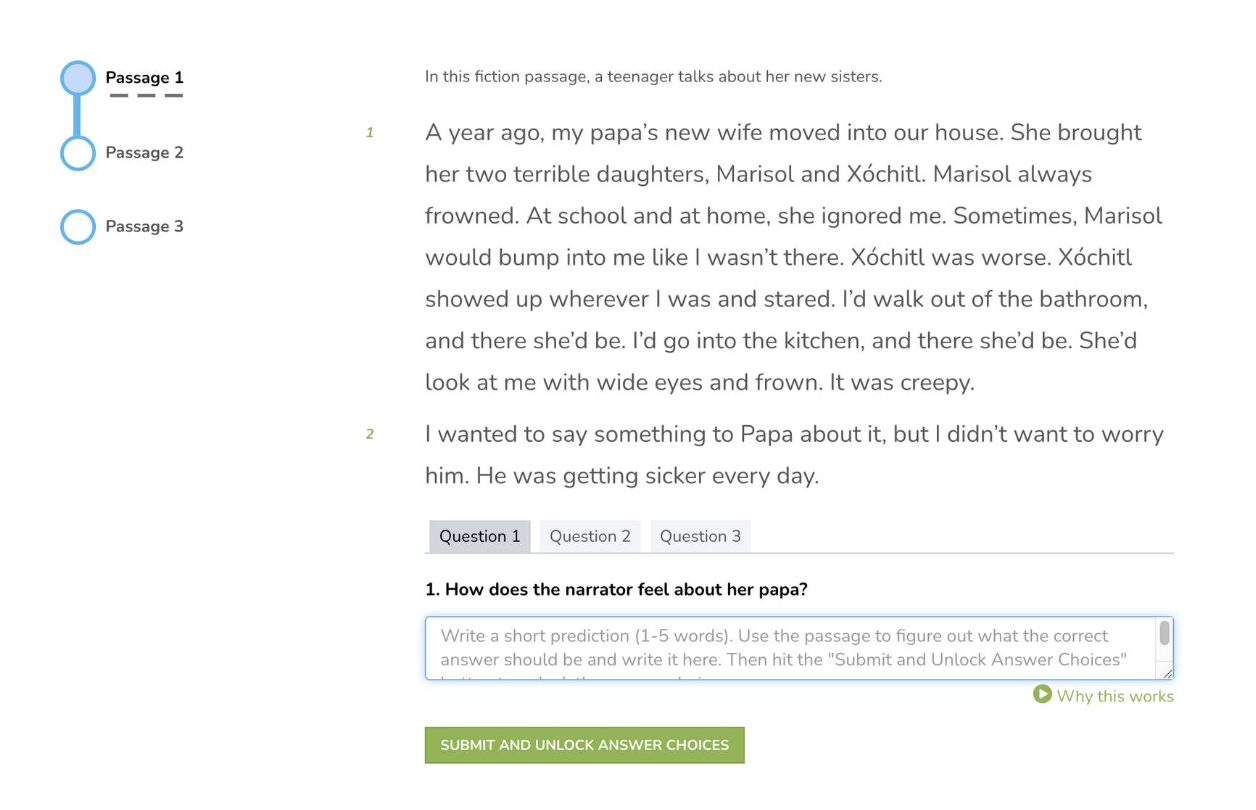Click the paragraph number 1 marker

pos(369,133)
